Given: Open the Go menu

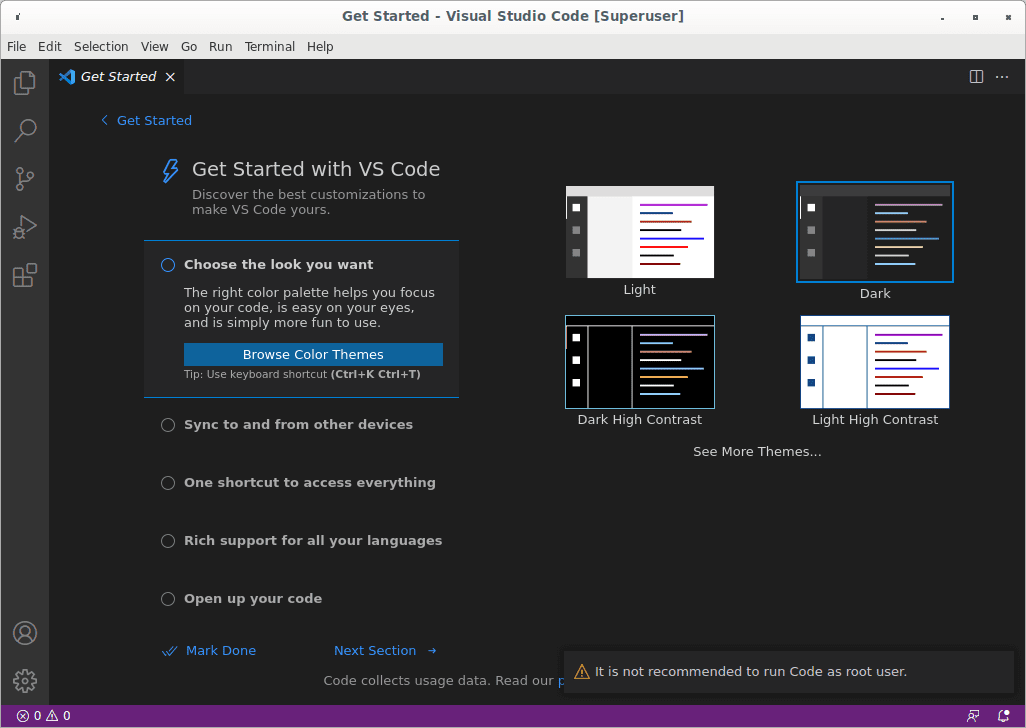Looking at the screenshot, I should (189, 46).
